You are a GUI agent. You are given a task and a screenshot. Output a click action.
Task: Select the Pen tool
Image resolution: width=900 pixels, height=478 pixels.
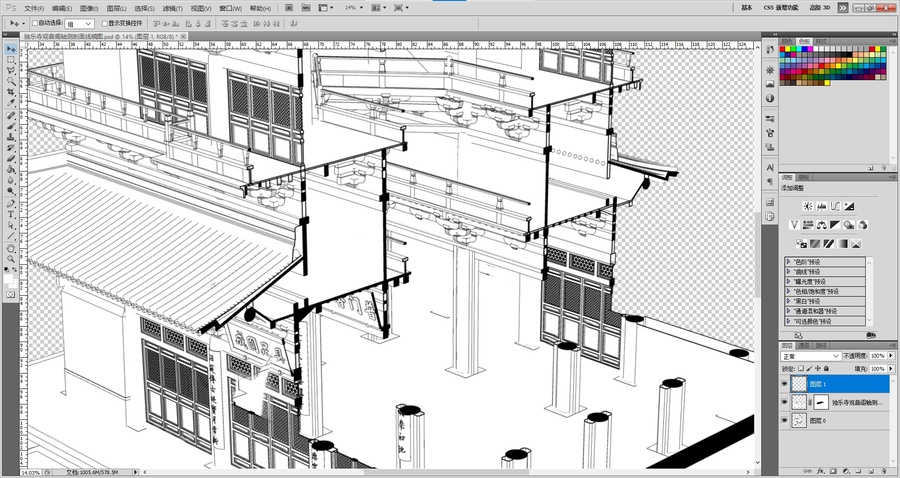click(11, 204)
